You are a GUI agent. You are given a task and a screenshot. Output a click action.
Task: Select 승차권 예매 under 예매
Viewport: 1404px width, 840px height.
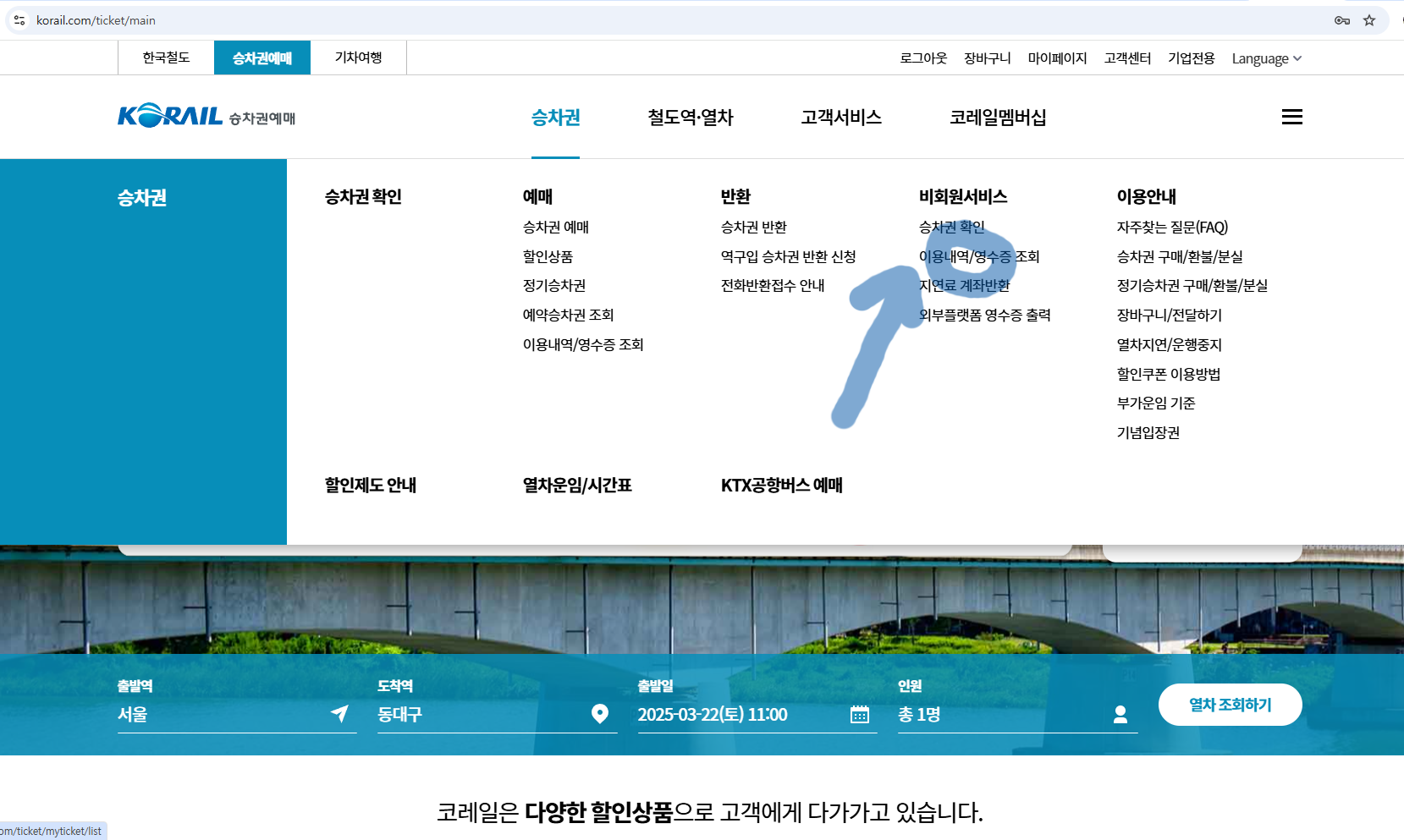pyautogui.click(x=556, y=227)
